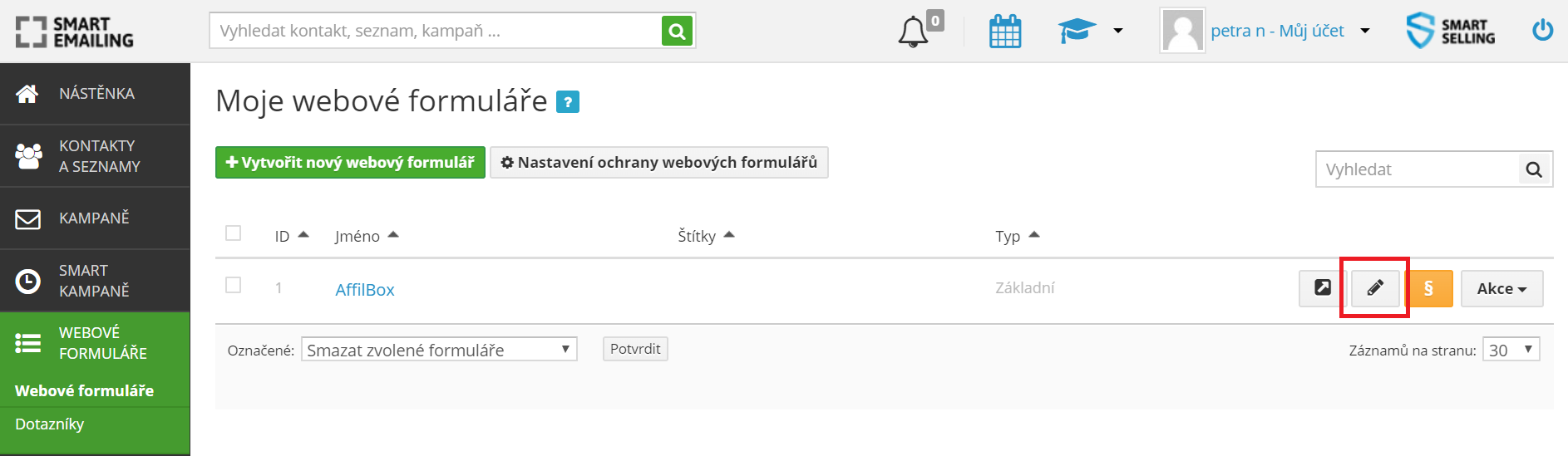Open the notifications bell icon

pyautogui.click(x=913, y=32)
